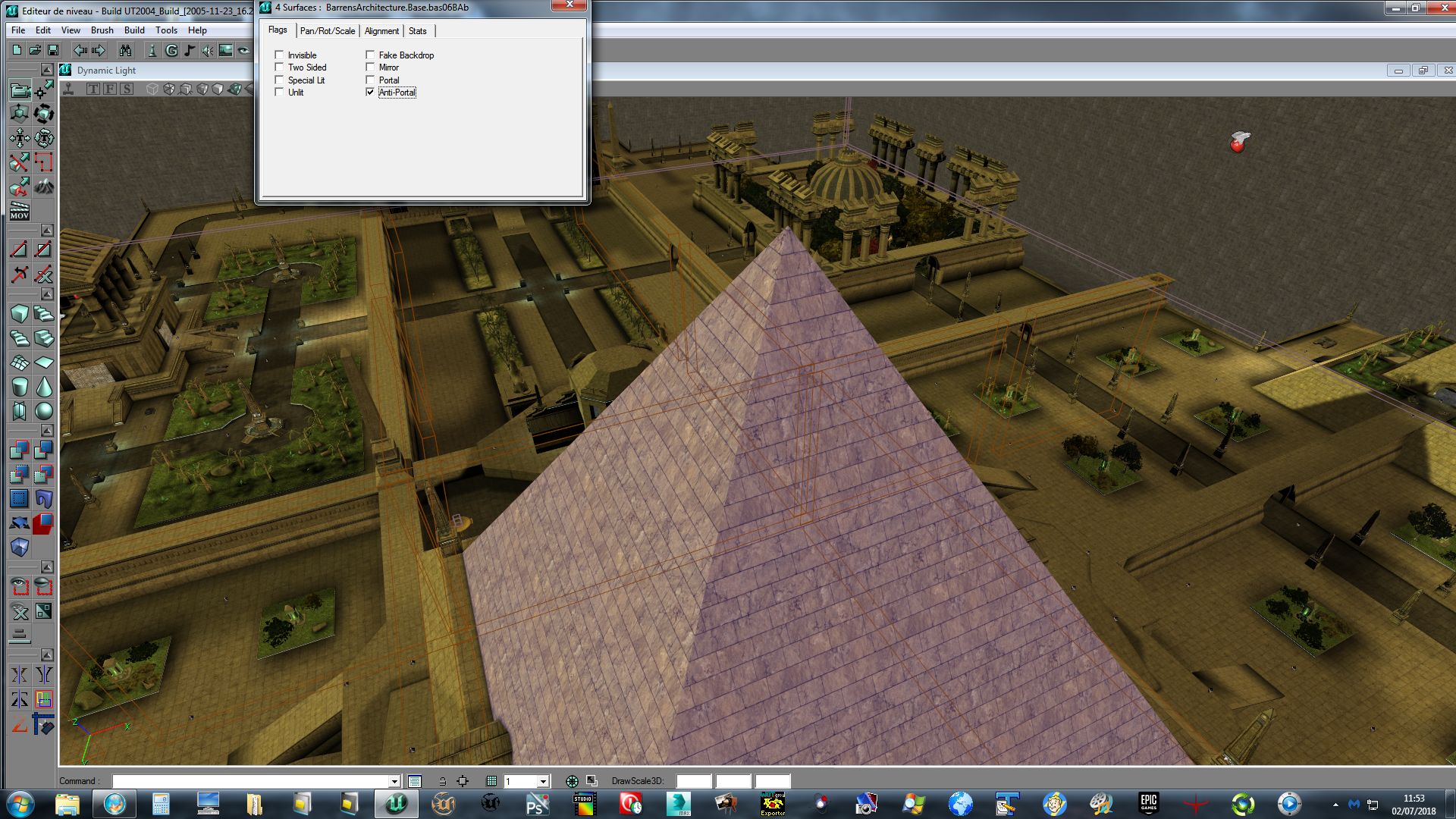Click the Sphere brush builder
Screen dimensions: 1456x819
[44, 411]
